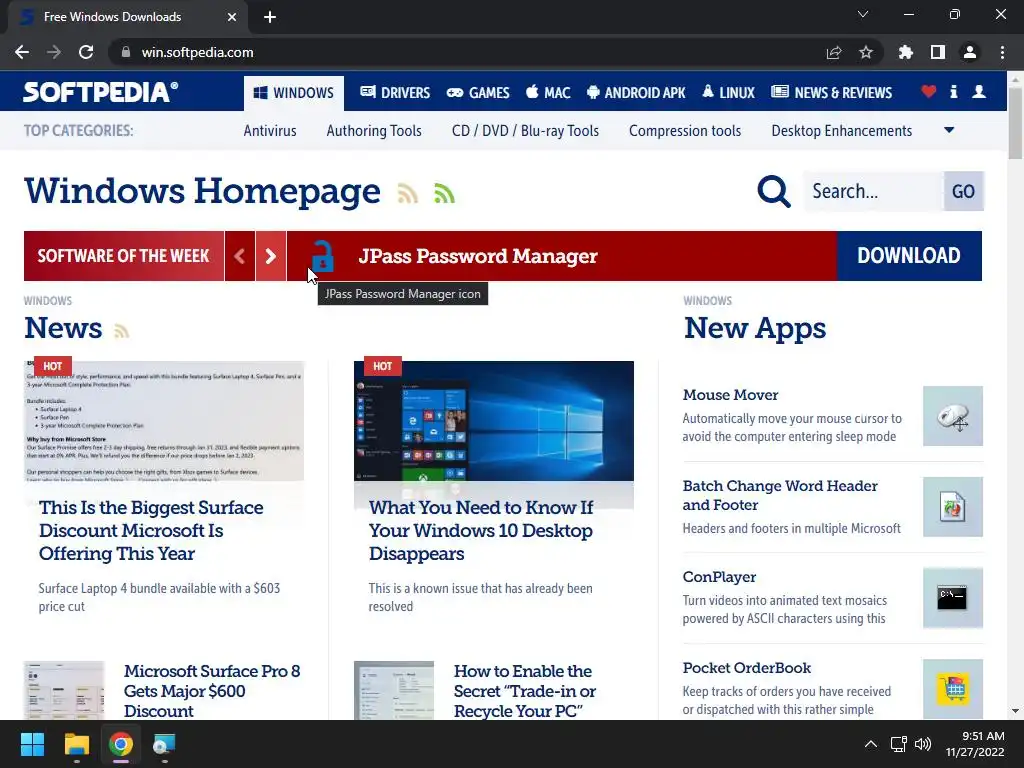The height and width of the screenshot is (768, 1024).
Task: Go back with the browser back arrow
Action: 22,52
